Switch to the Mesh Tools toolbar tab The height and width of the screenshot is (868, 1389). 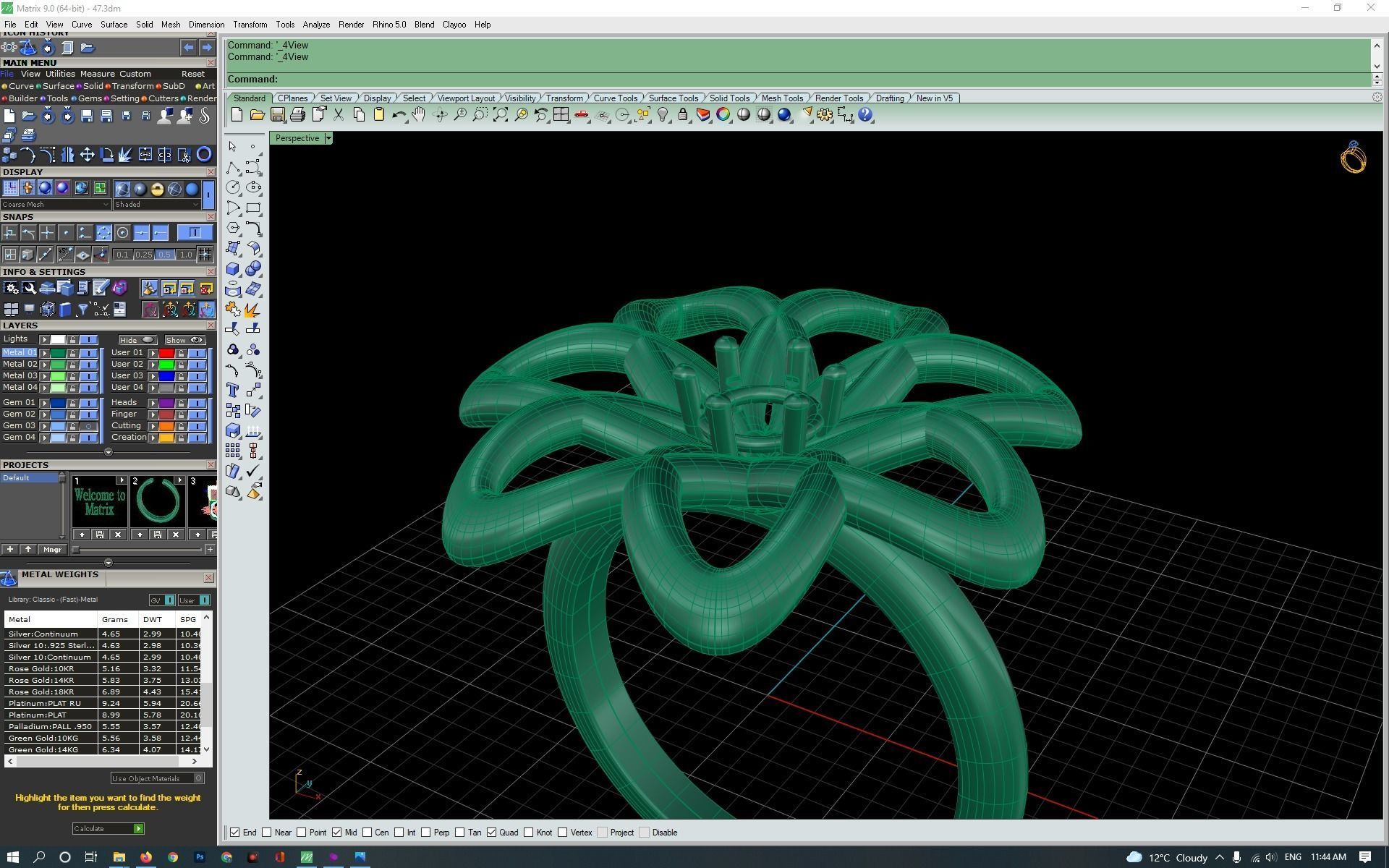(x=782, y=98)
